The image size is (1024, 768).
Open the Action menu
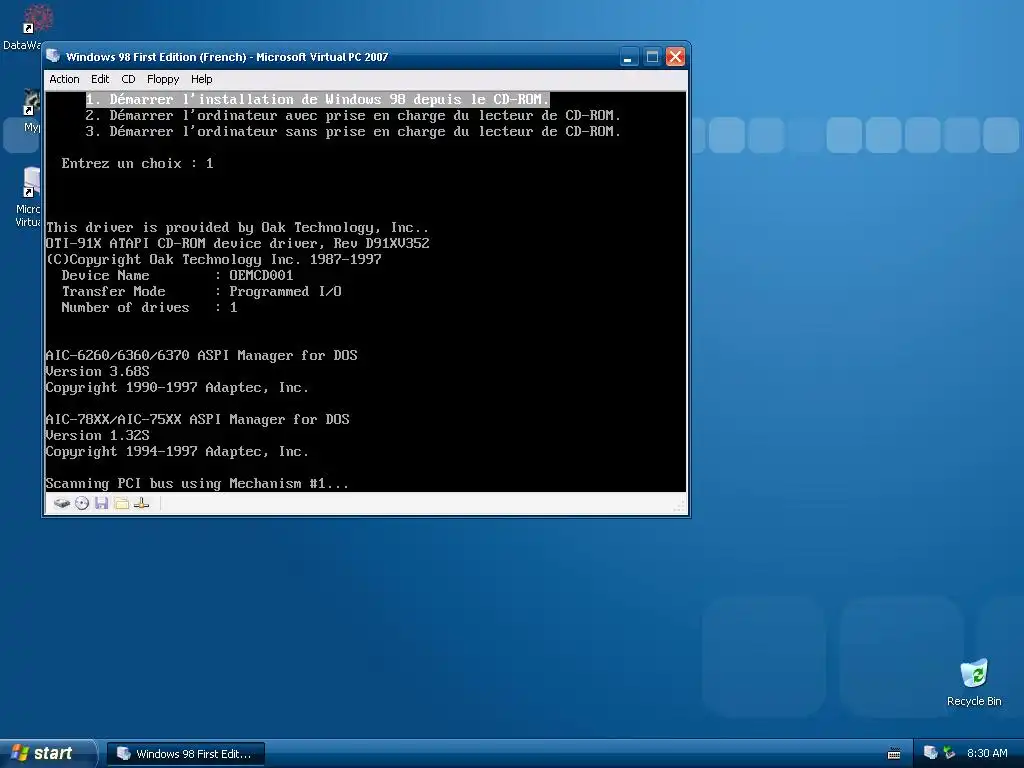pyautogui.click(x=64, y=79)
